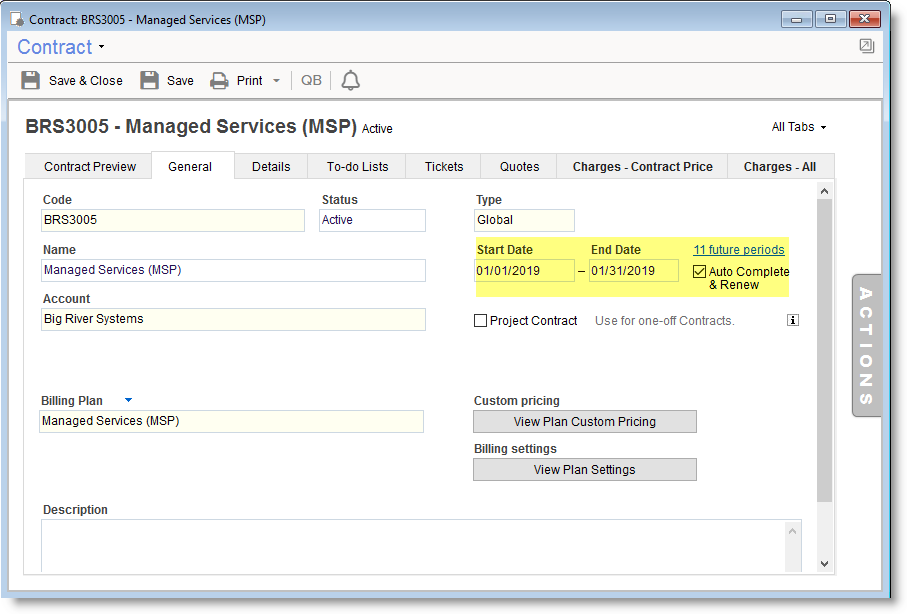Click the Start Date input field
The image size is (907, 614).
pos(524,271)
